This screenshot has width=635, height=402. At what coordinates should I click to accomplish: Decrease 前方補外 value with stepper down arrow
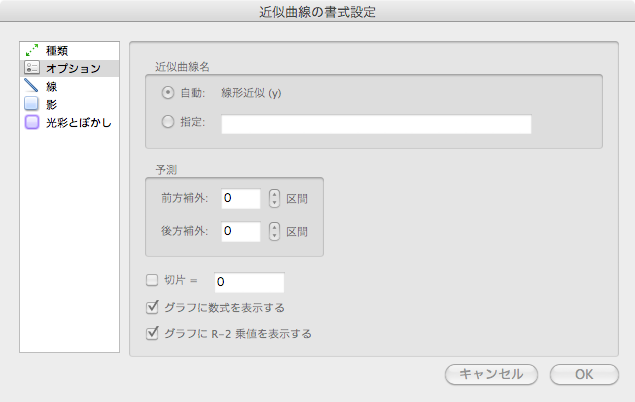point(275,204)
